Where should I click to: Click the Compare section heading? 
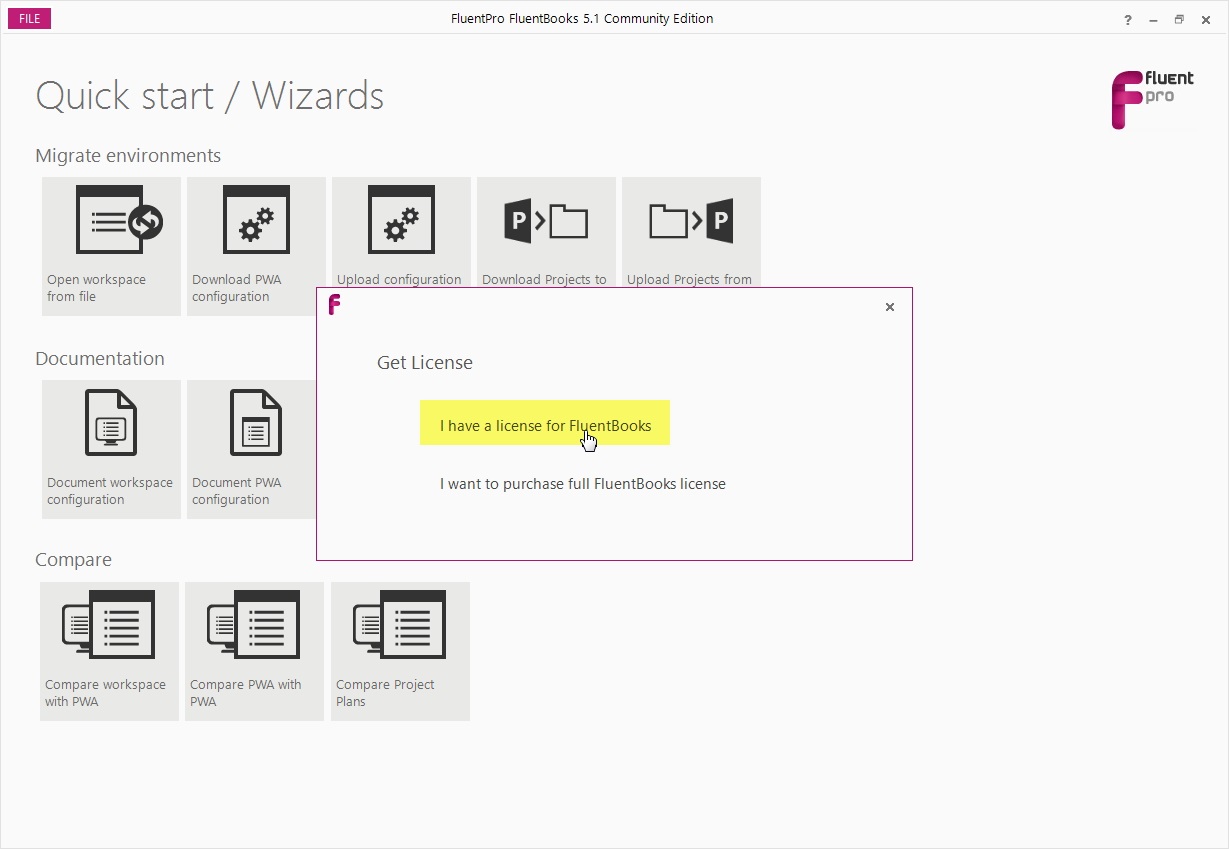[x=74, y=560]
